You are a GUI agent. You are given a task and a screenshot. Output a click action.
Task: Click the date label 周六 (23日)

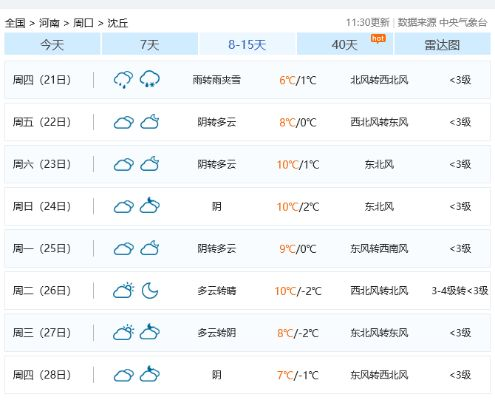tap(42, 164)
